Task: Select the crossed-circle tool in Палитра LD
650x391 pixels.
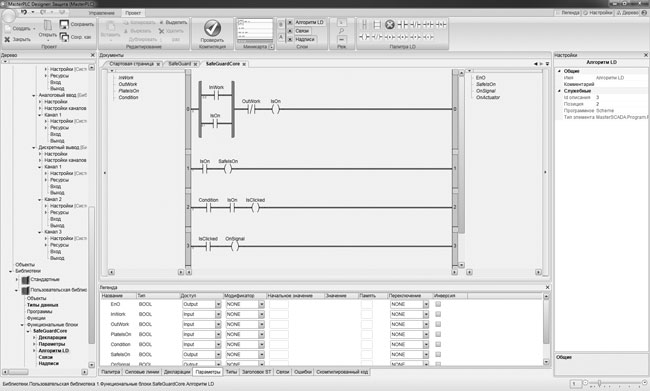Action: click(x=389, y=24)
